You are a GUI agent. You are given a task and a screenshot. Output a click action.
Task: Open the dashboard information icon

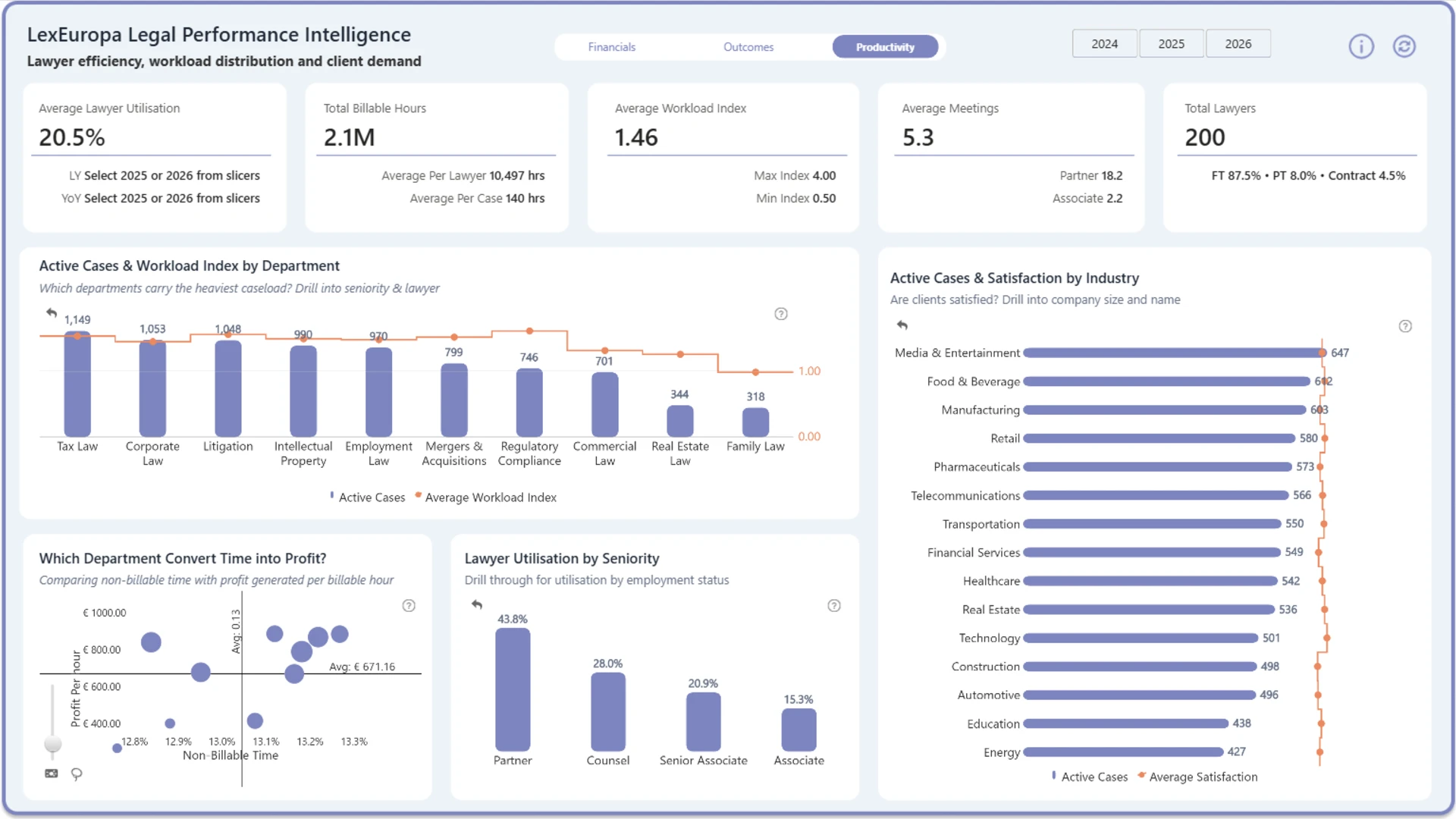click(x=1361, y=47)
